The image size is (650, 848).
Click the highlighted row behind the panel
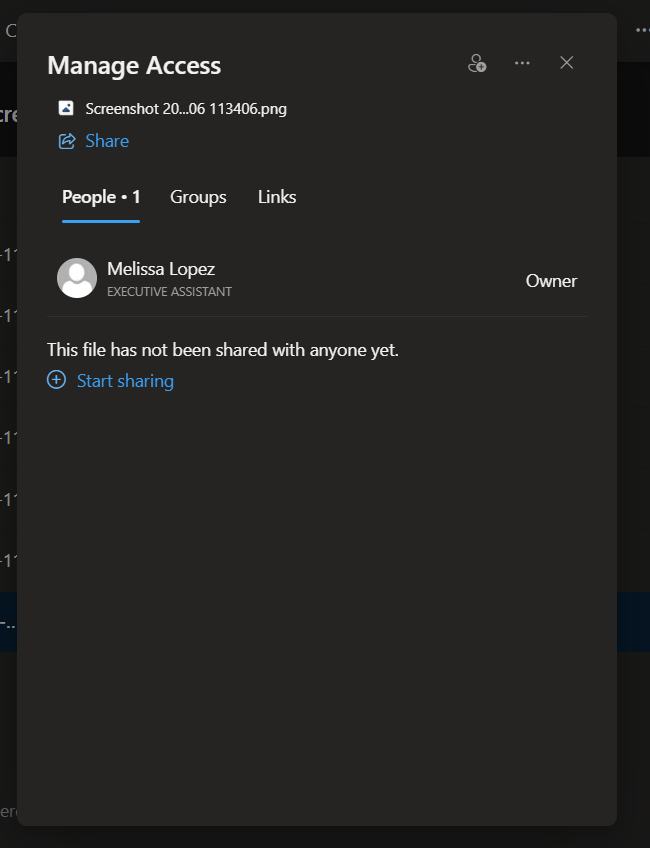click(633, 622)
